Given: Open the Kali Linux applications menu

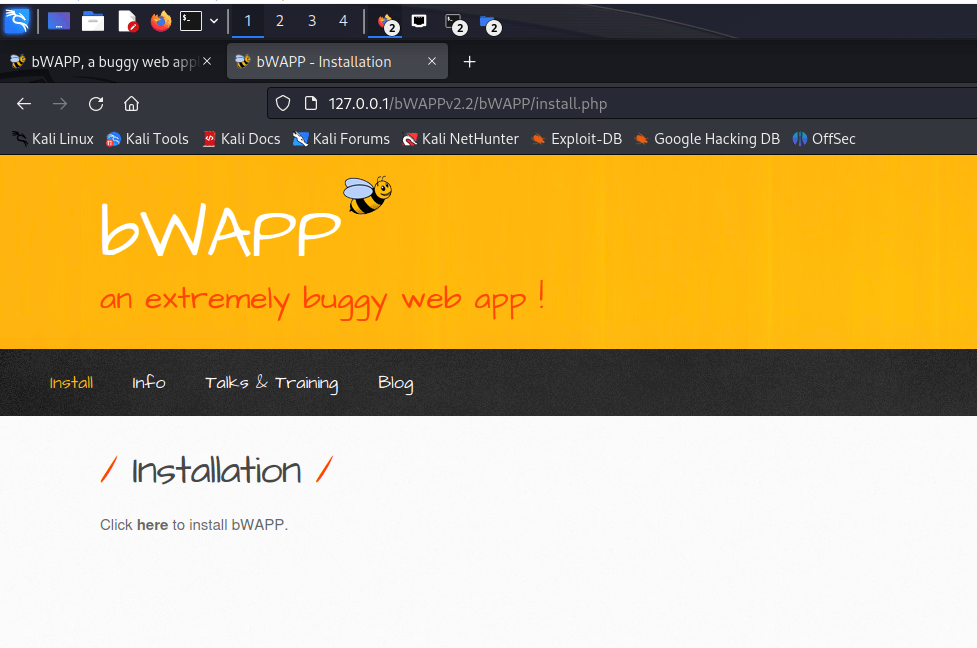Looking at the screenshot, I should (17, 21).
